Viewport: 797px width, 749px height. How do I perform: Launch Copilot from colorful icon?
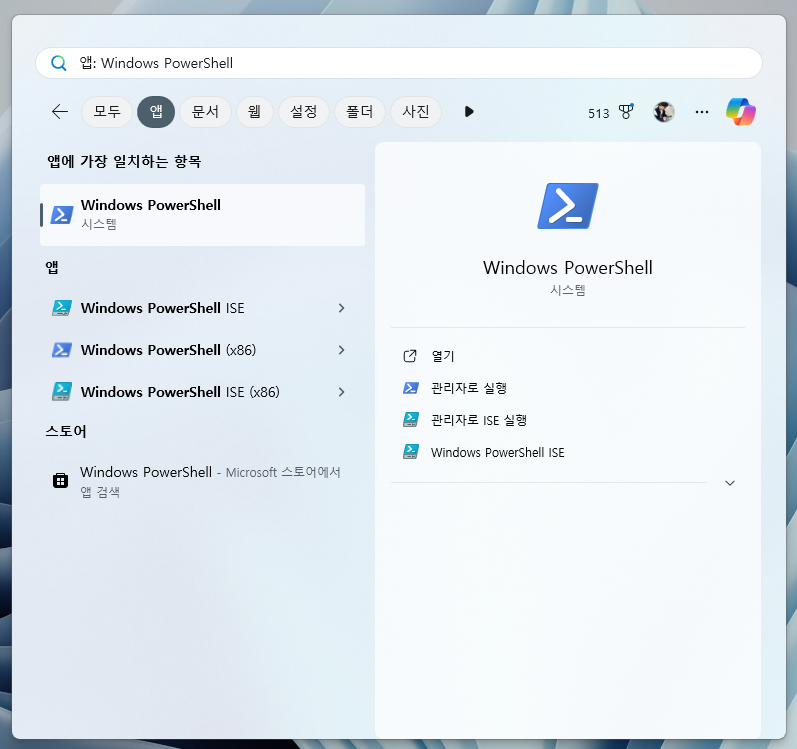pyautogui.click(x=741, y=112)
